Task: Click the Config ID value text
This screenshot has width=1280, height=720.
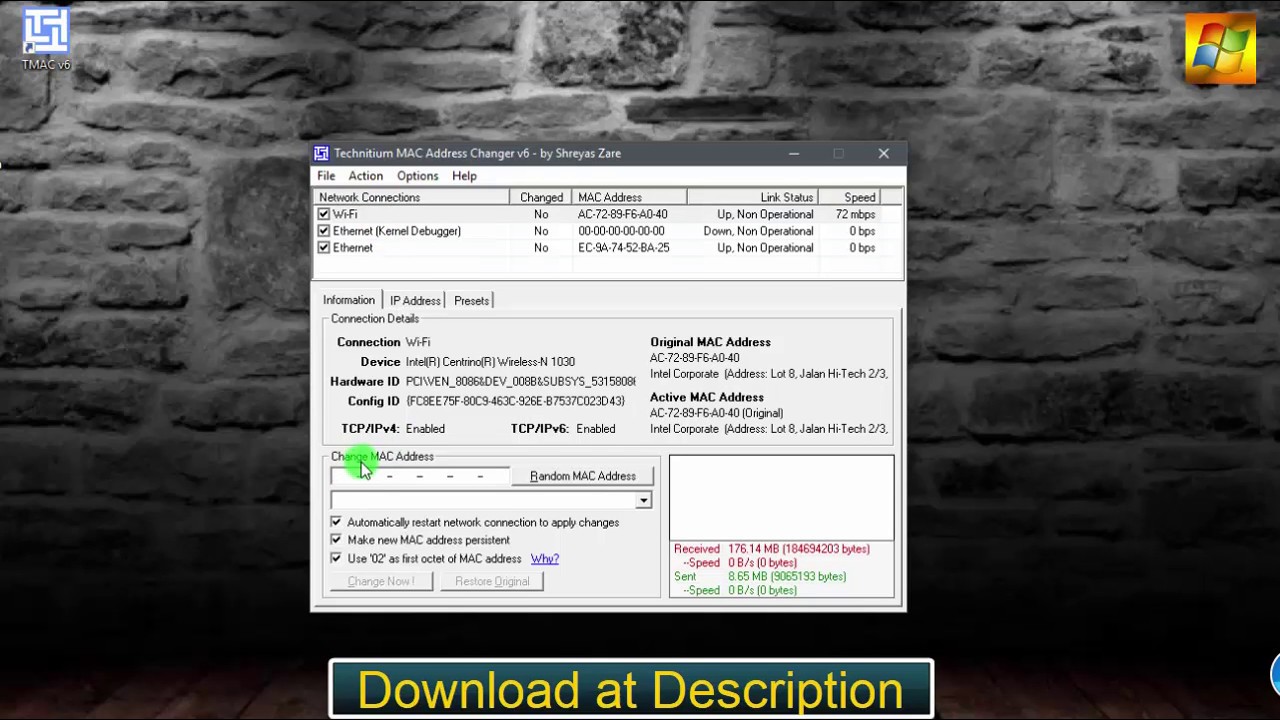Action: [x=515, y=401]
